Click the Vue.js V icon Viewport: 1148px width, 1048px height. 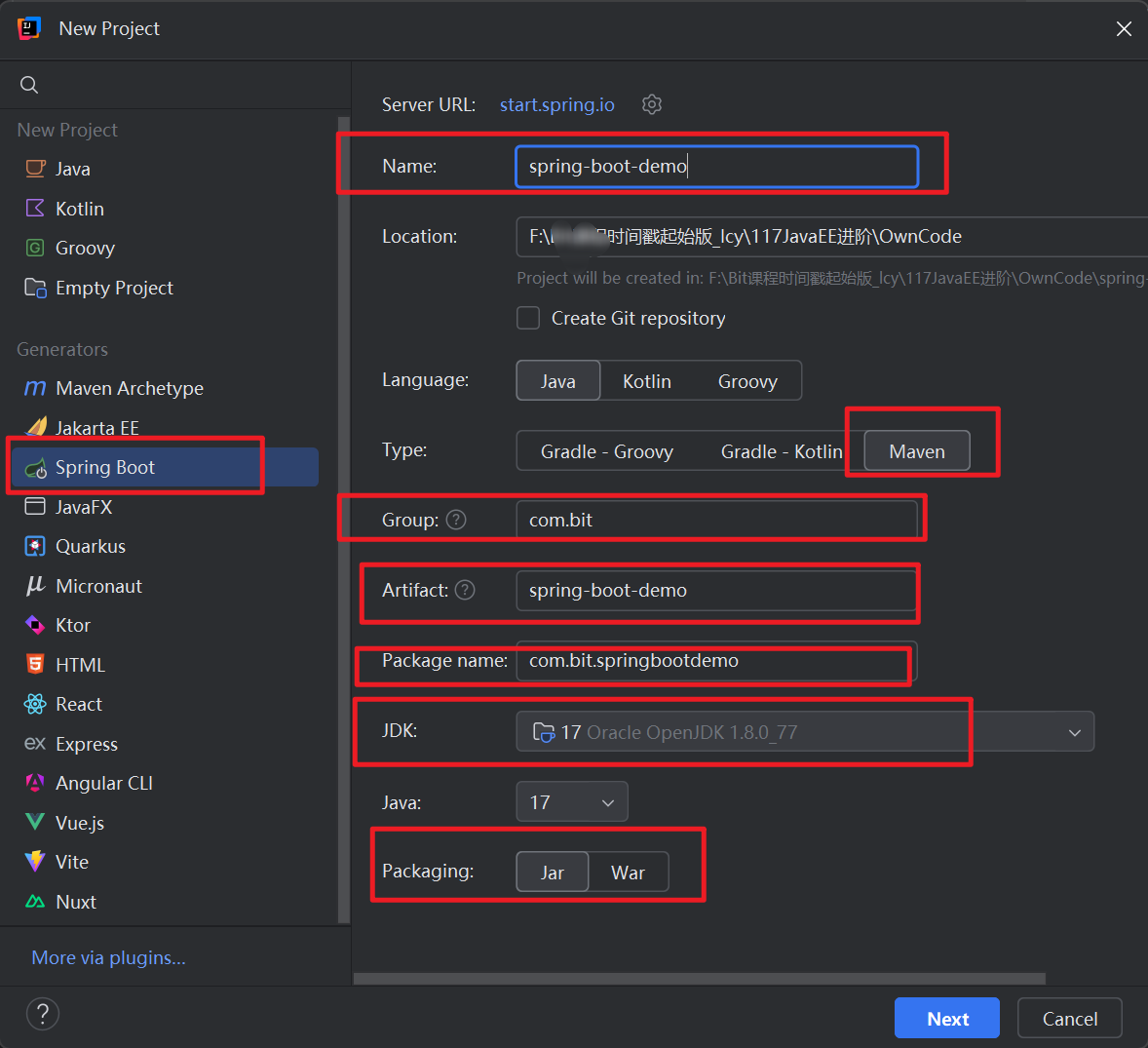(35, 822)
